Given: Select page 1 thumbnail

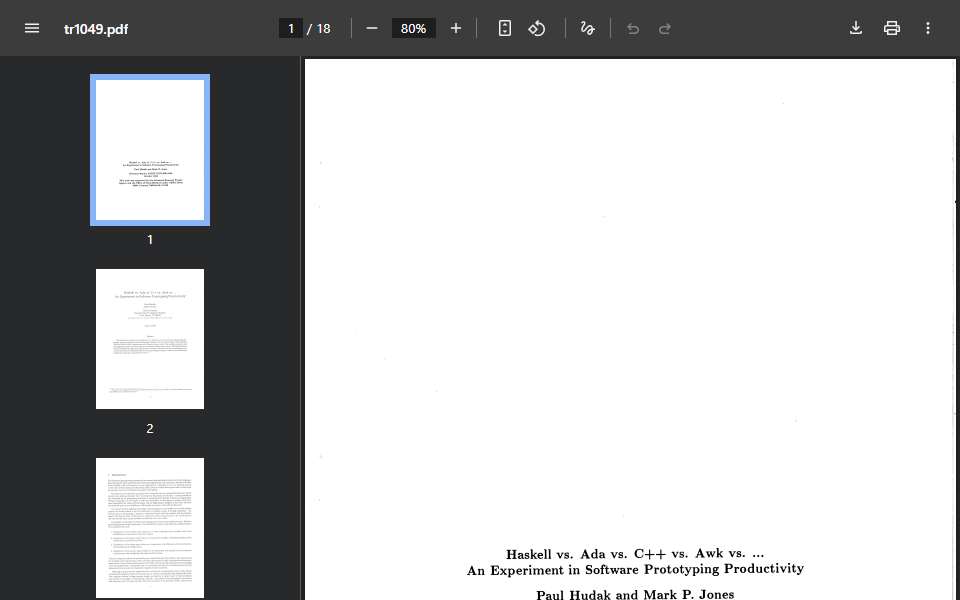Looking at the screenshot, I should [150, 150].
